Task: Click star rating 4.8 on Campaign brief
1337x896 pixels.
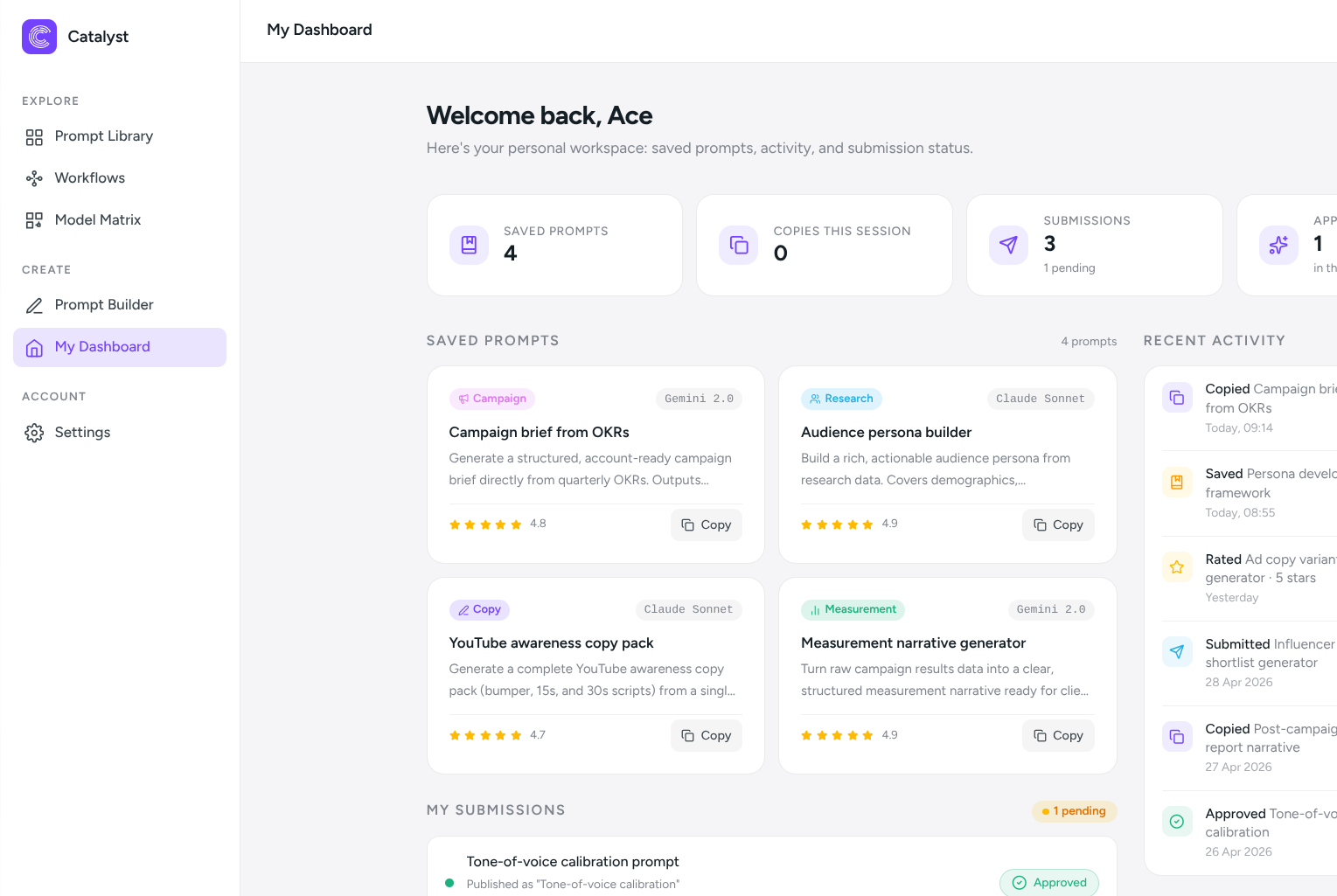Action: (498, 524)
